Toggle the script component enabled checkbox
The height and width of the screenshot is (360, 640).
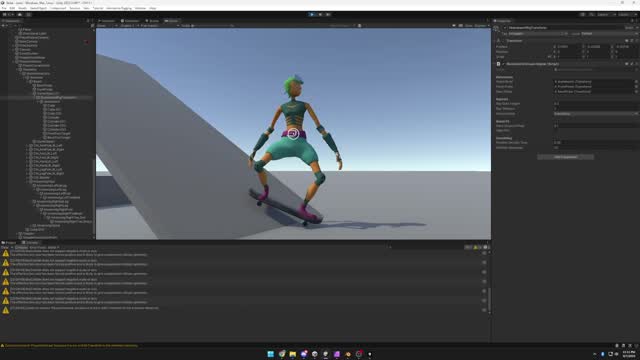click(503, 64)
